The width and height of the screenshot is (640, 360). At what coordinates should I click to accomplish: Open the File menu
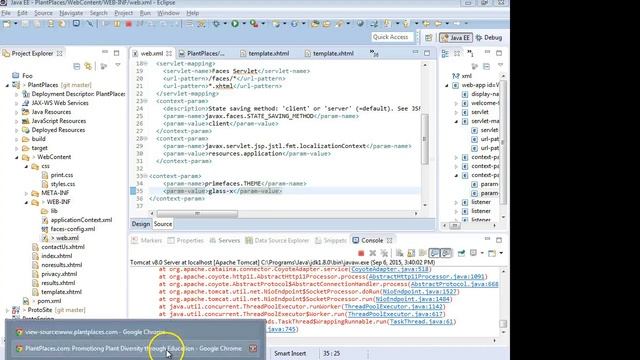point(6,13)
